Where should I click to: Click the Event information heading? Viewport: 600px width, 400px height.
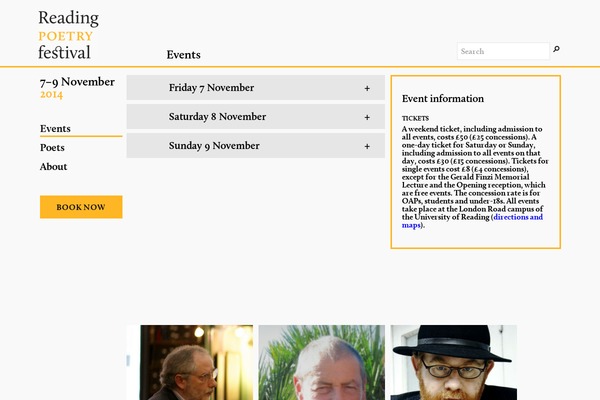click(x=443, y=99)
